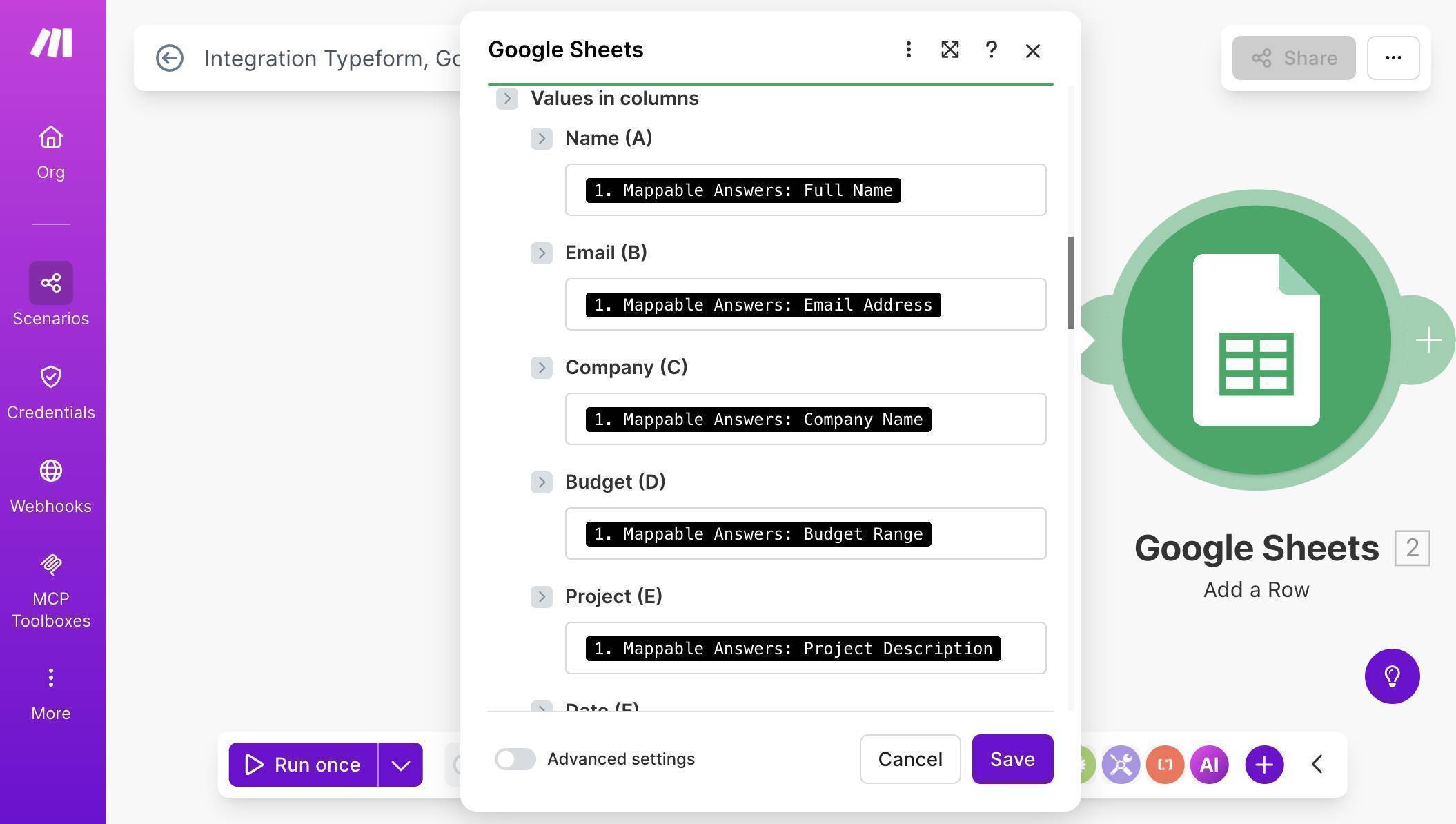Open the Credentials section

[x=50, y=377]
